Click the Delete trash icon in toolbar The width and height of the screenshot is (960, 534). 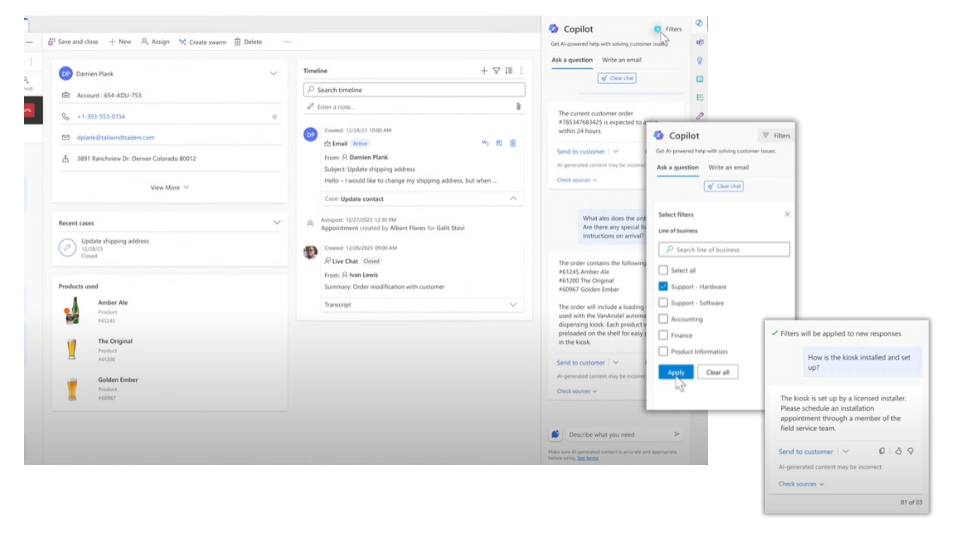(237, 42)
